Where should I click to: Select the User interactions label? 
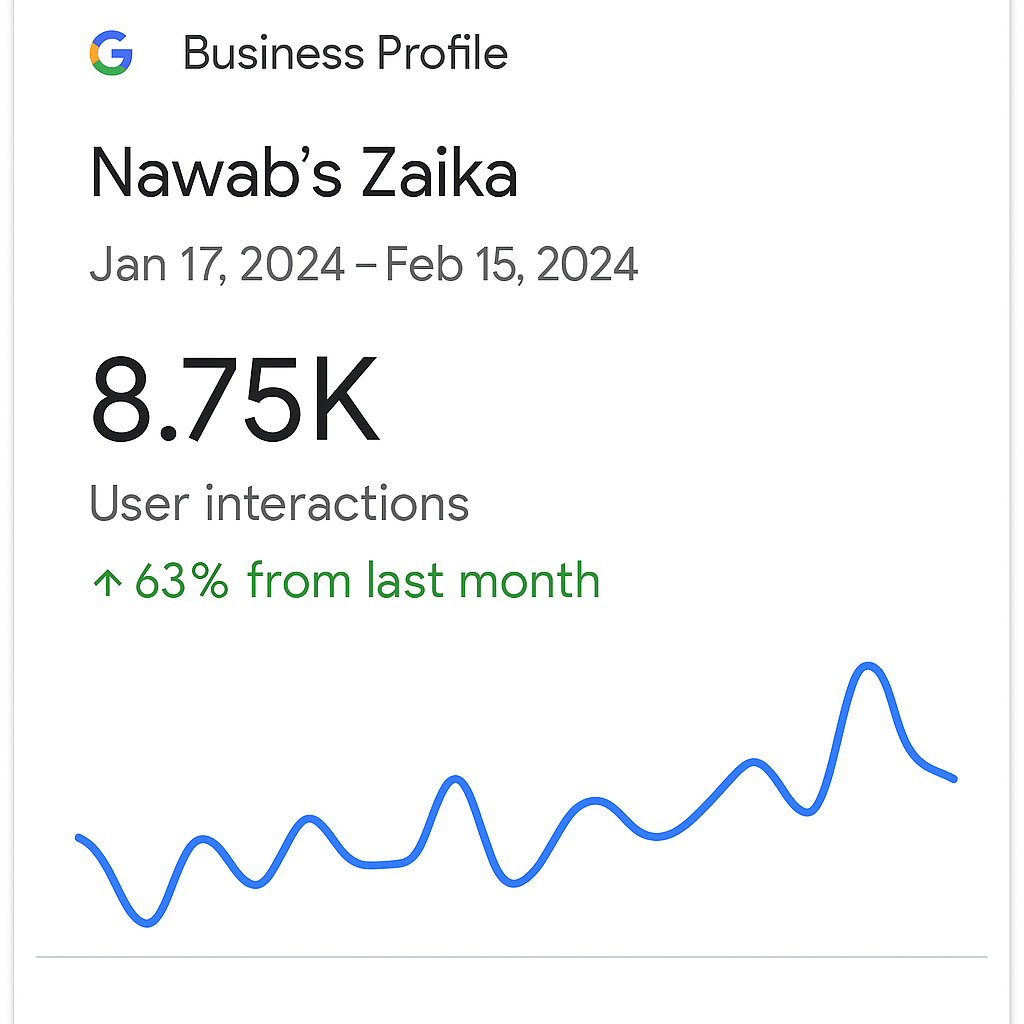[x=279, y=503]
